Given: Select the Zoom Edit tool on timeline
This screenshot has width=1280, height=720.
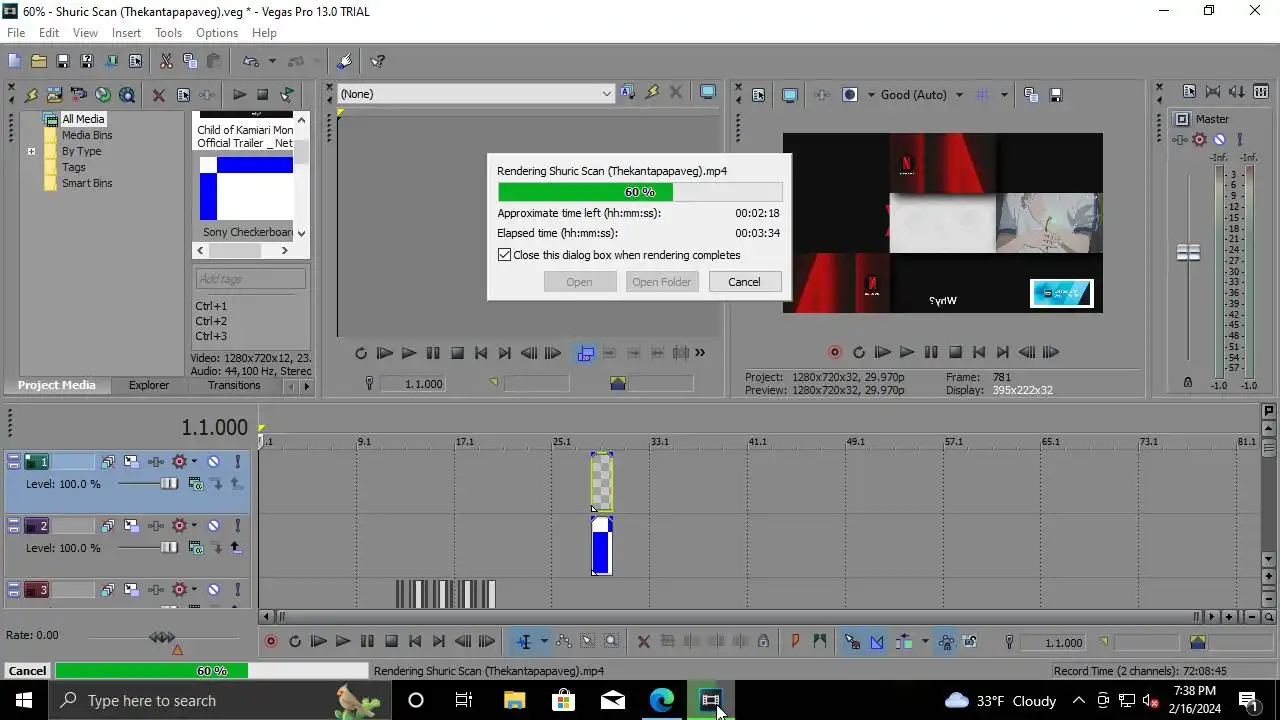Looking at the screenshot, I should click(x=611, y=642).
